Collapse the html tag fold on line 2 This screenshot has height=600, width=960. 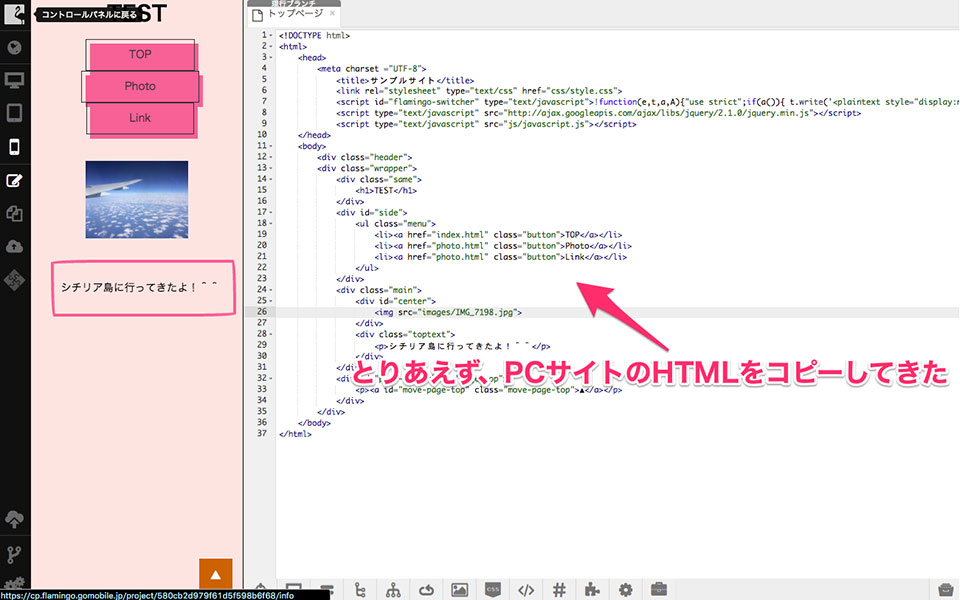(x=271, y=47)
